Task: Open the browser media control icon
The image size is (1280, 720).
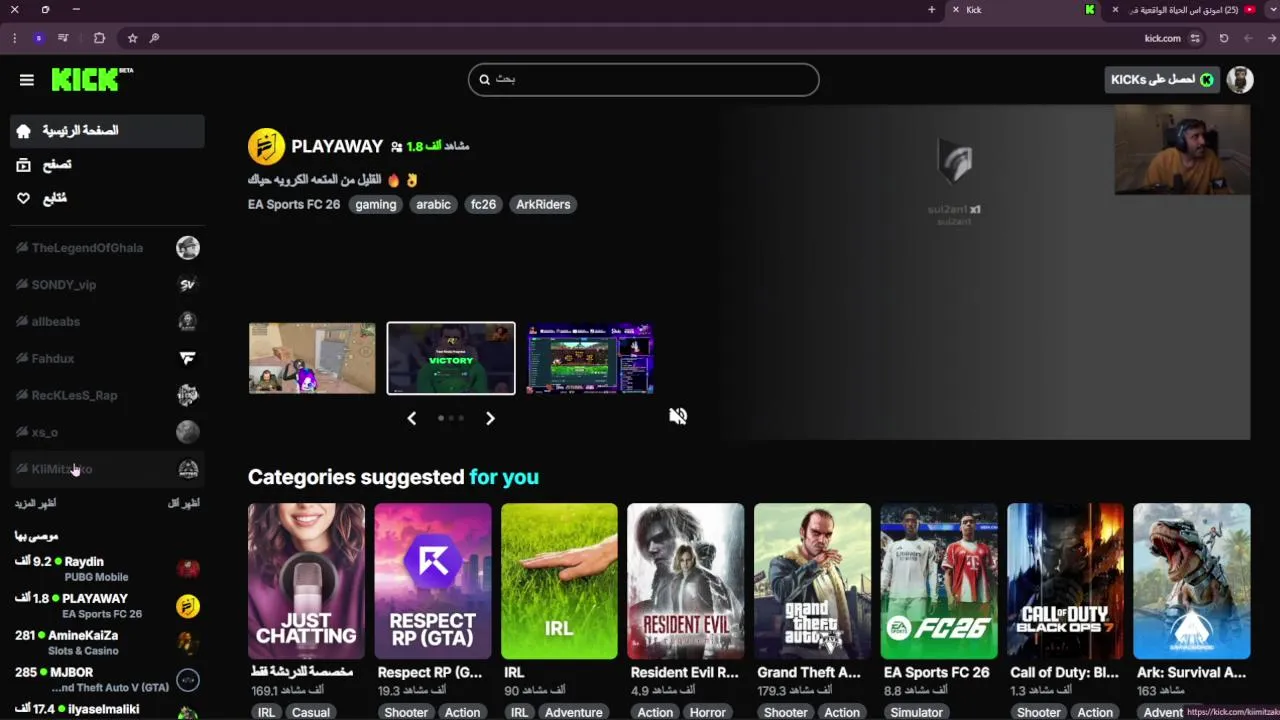Action: click(63, 38)
